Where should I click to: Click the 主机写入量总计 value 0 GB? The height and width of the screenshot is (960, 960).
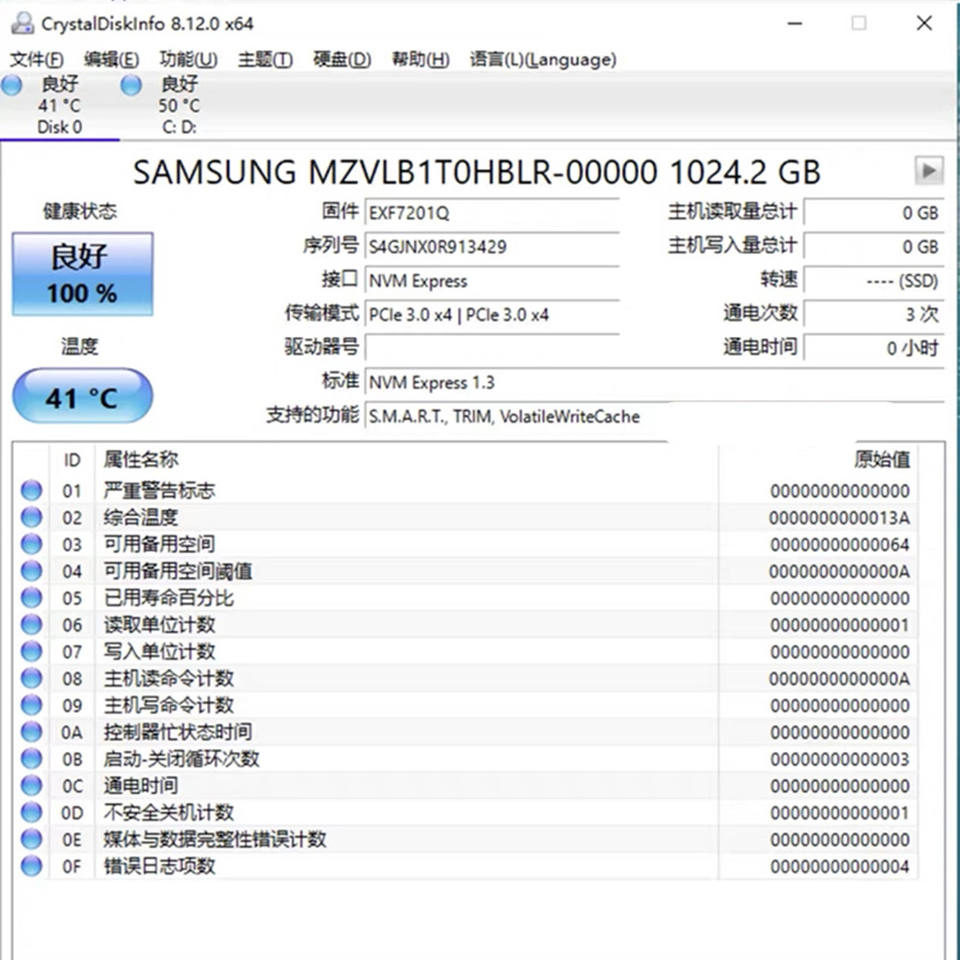(874, 247)
